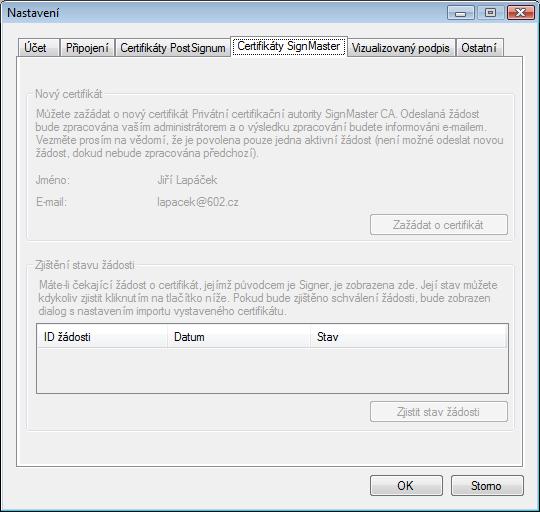The image size is (540, 512).
Task: Cancel with the Storno button
Action: pos(487,486)
